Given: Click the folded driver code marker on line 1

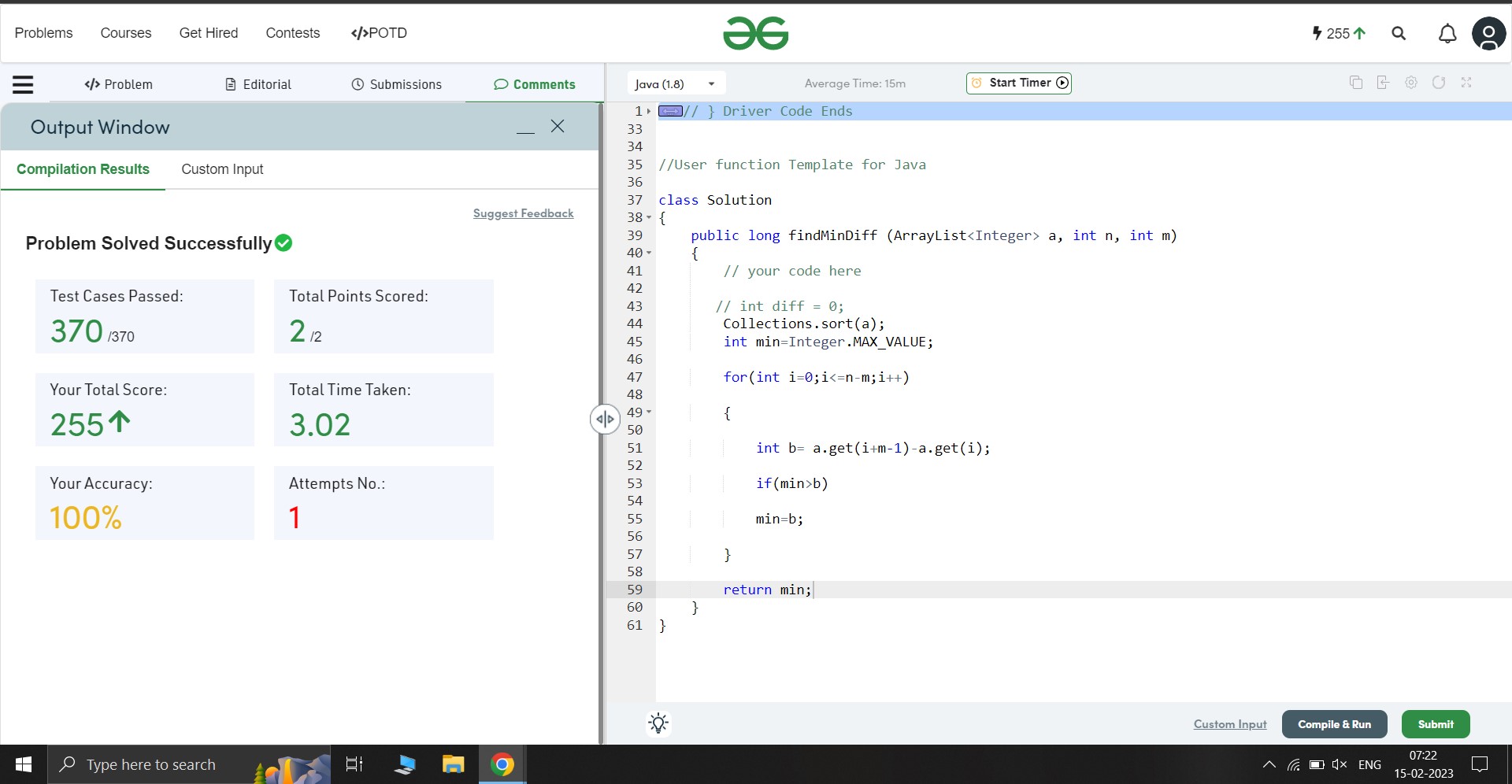Looking at the screenshot, I should 670,111.
